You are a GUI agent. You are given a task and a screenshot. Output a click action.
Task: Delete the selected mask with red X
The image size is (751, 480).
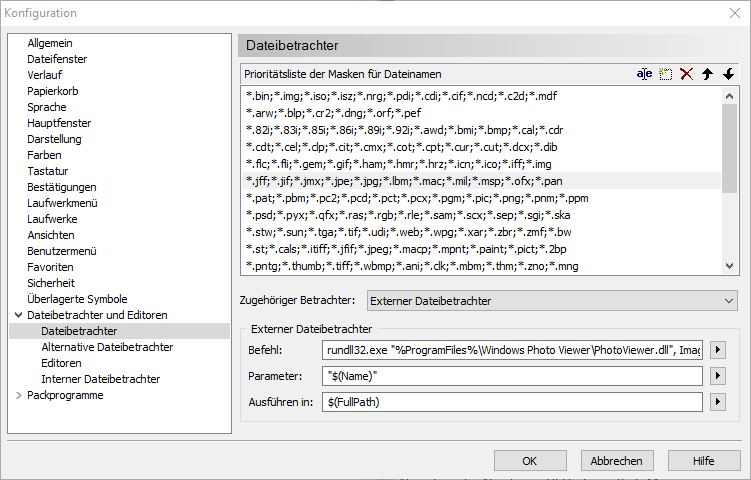[x=686, y=74]
